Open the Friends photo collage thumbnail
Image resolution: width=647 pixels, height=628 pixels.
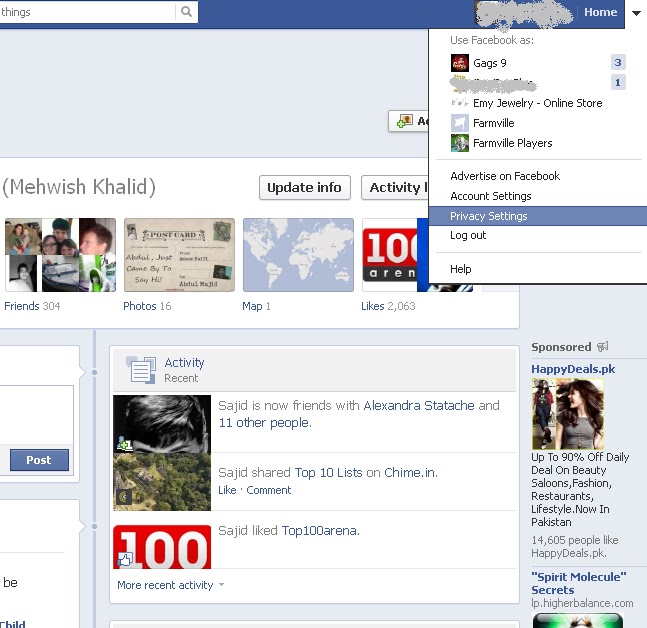point(60,255)
